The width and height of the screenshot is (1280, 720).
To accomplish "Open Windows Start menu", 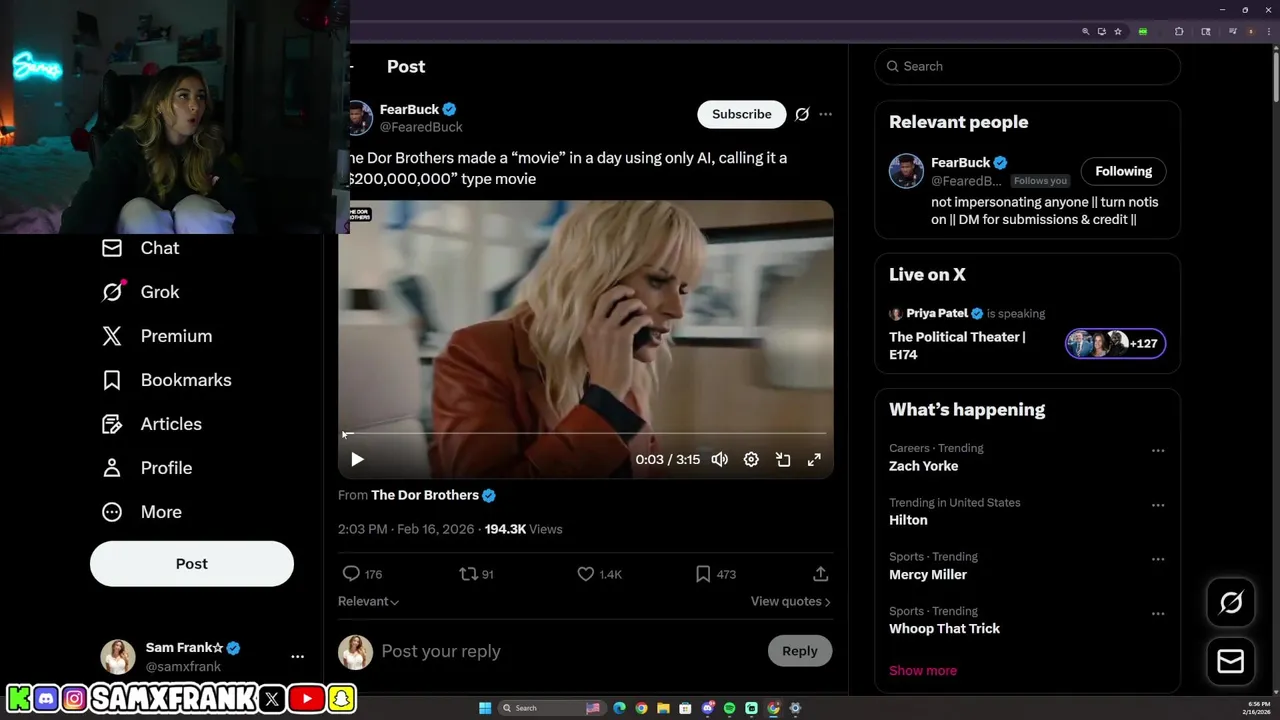I will click(x=485, y=708).
